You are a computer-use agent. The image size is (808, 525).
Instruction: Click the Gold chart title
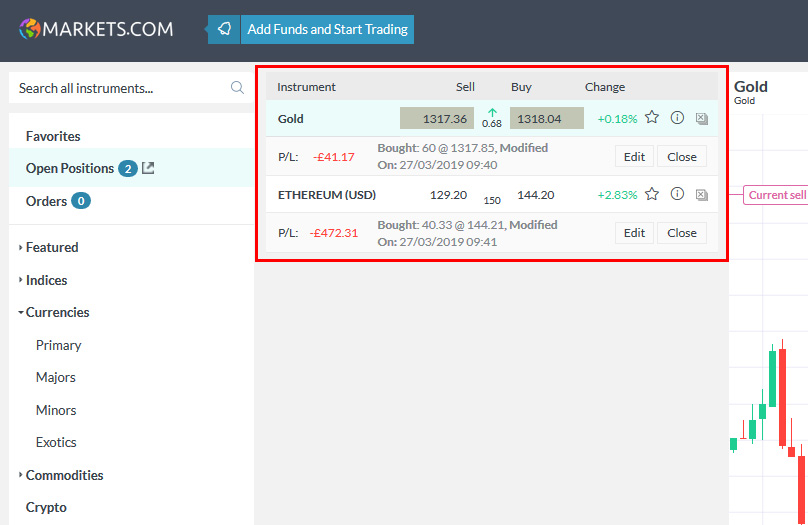click(751, 87)
